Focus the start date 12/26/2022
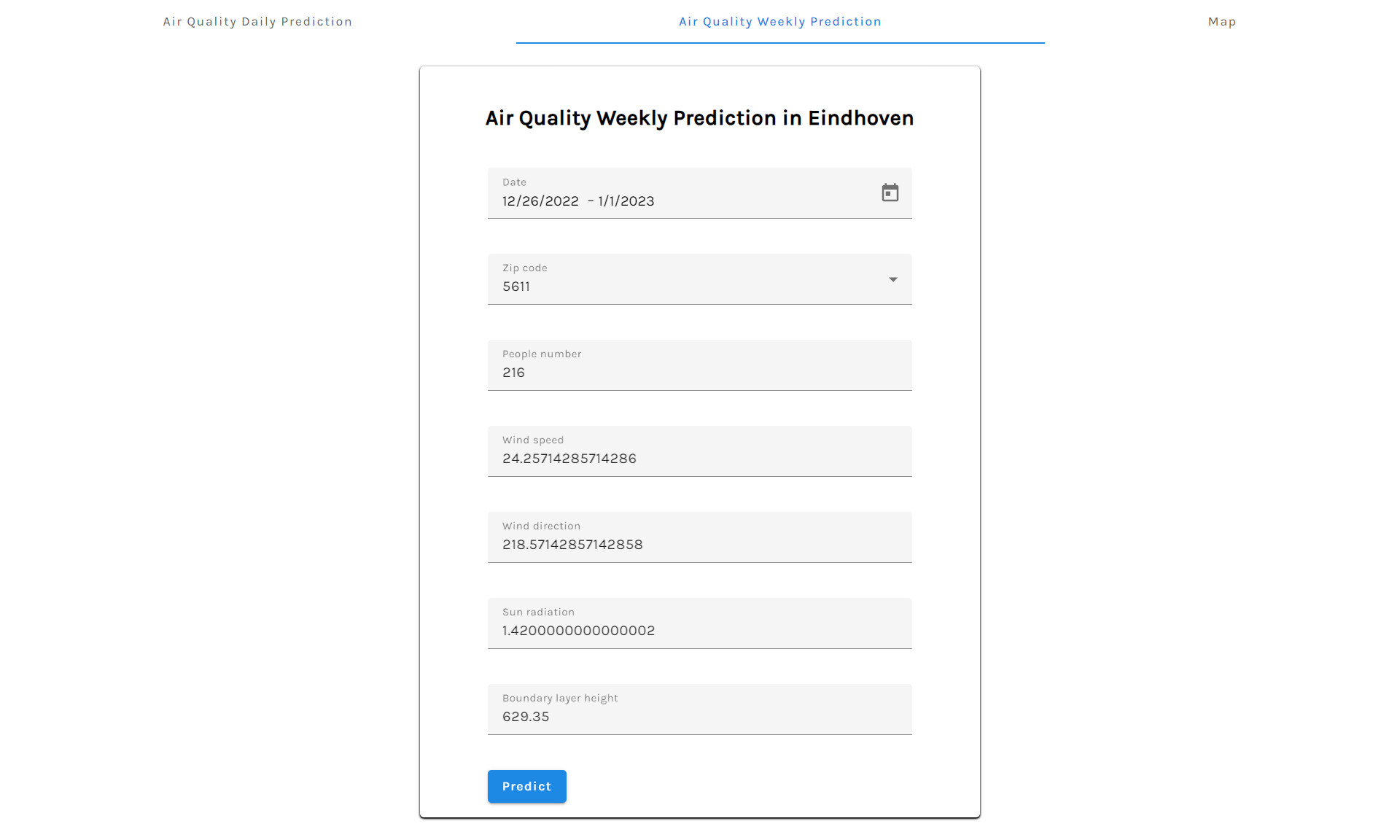 pyautogui.click(x=540, y=201)
